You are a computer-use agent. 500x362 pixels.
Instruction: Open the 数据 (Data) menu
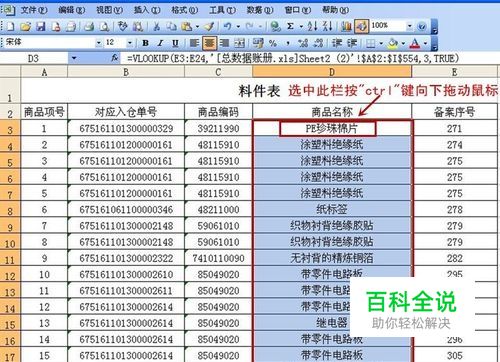pyautogui.click(x=260, y=10)
